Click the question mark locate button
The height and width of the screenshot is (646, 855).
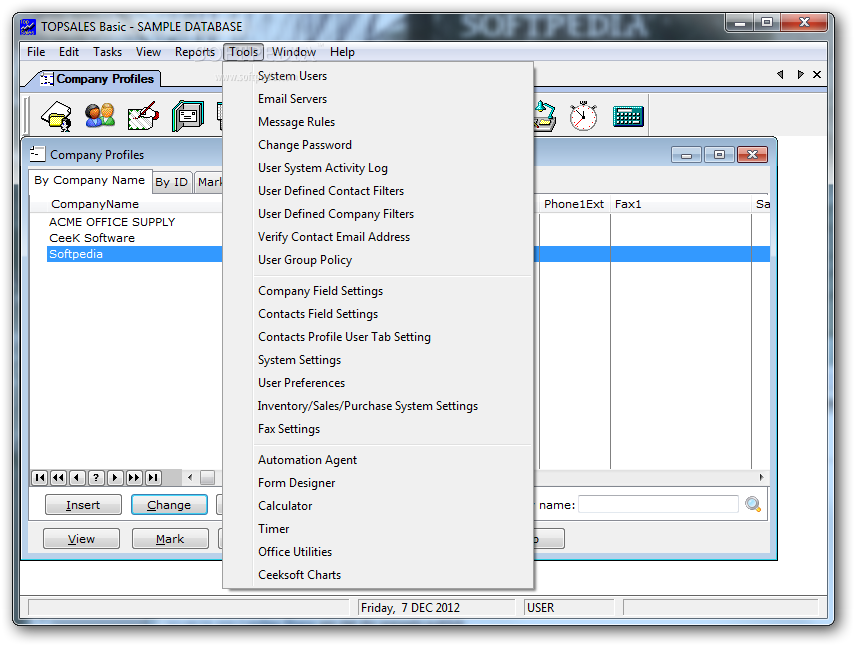(x=96, y=478)
